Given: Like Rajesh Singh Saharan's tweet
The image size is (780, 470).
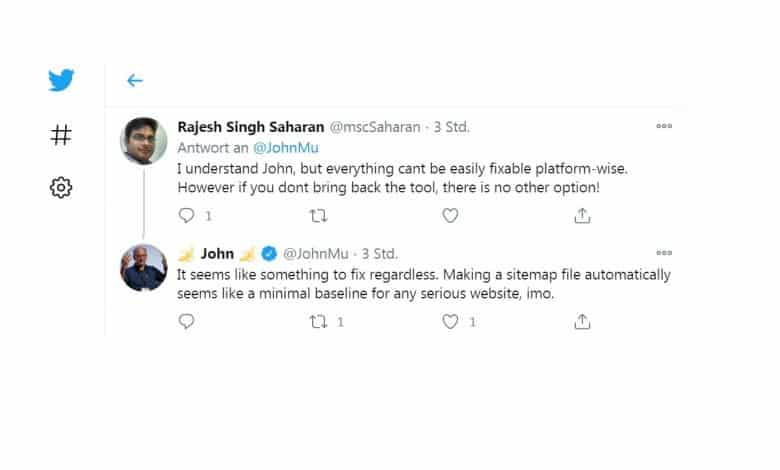Looking at the screenshot, I should point(450,215).
